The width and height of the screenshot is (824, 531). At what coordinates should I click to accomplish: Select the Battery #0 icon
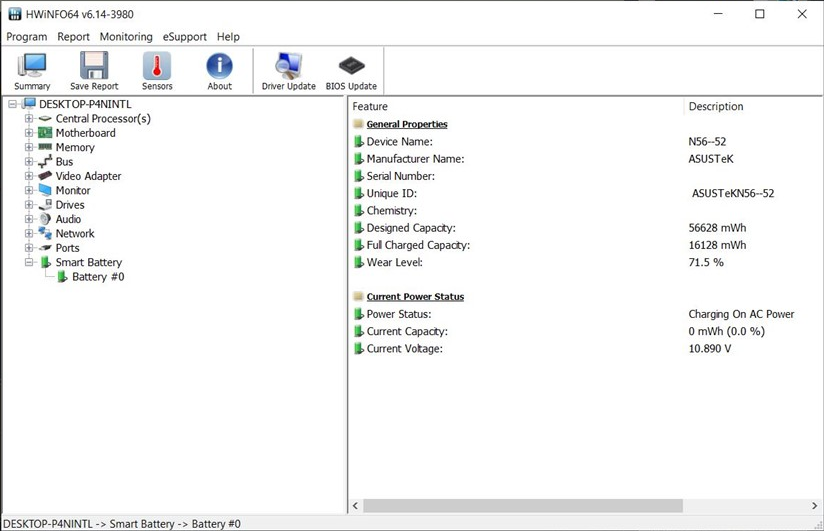coord(62,277)
